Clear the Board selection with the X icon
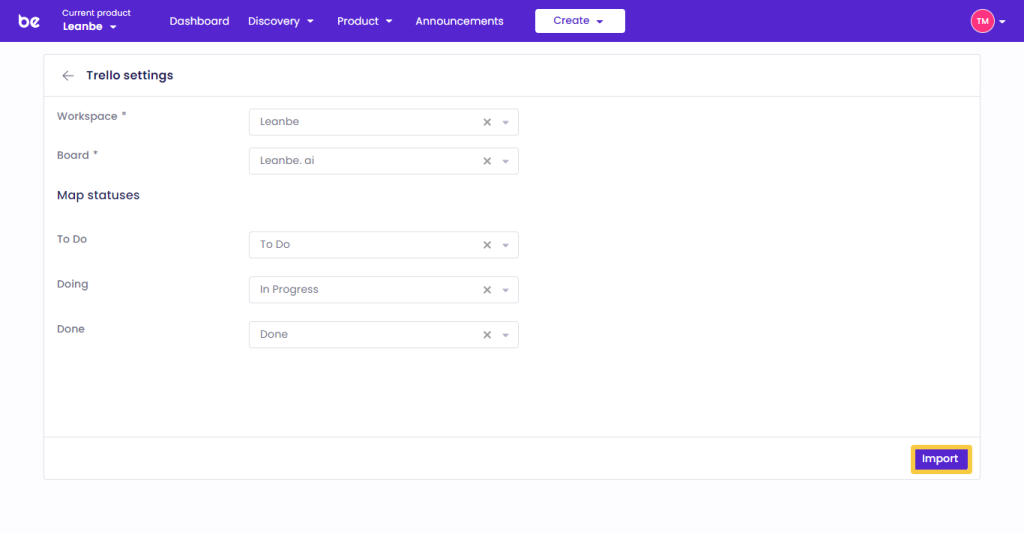The width and height of the screenshot is (1024, 534). point(487,161)
